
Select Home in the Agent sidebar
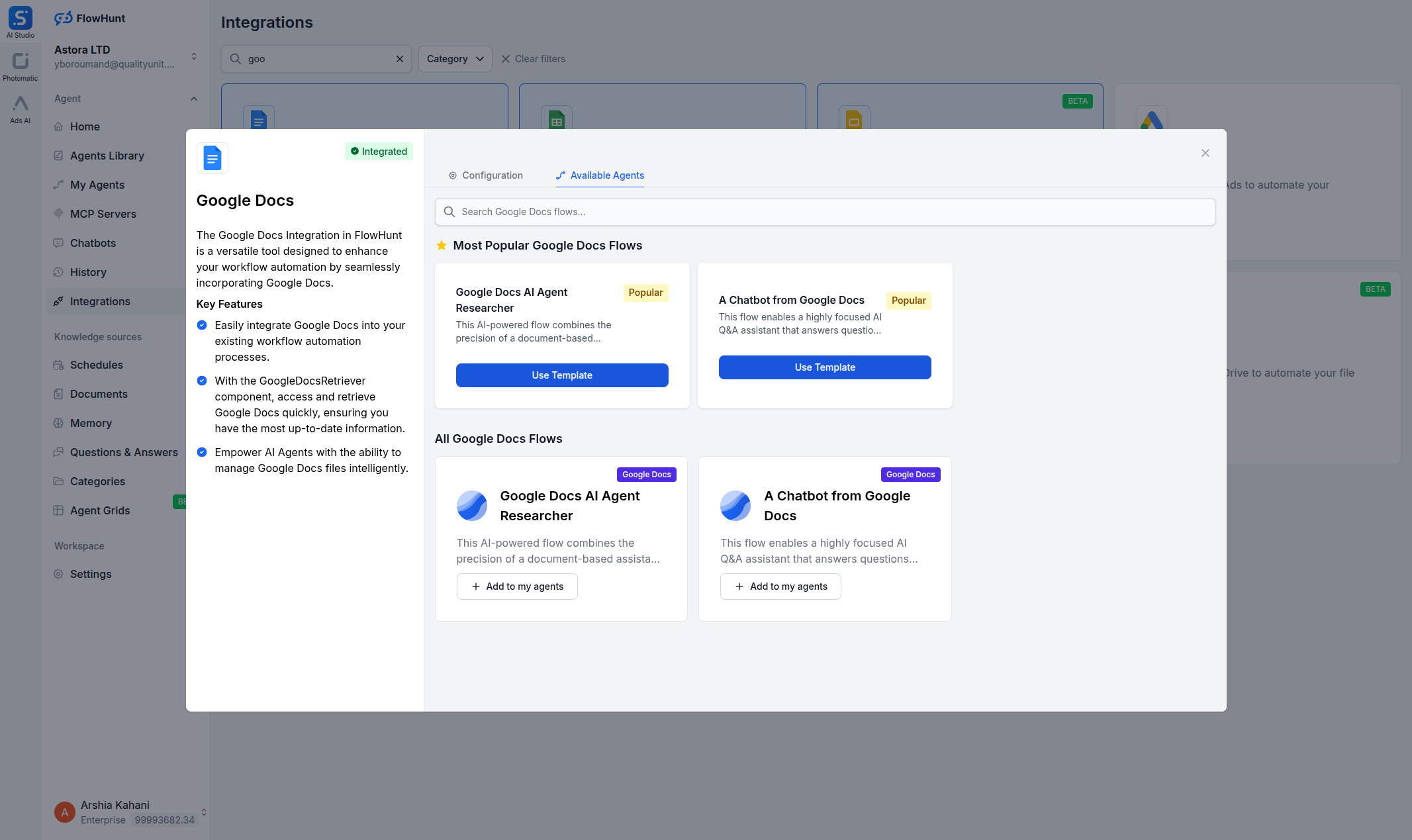click(x=85, y=126)
